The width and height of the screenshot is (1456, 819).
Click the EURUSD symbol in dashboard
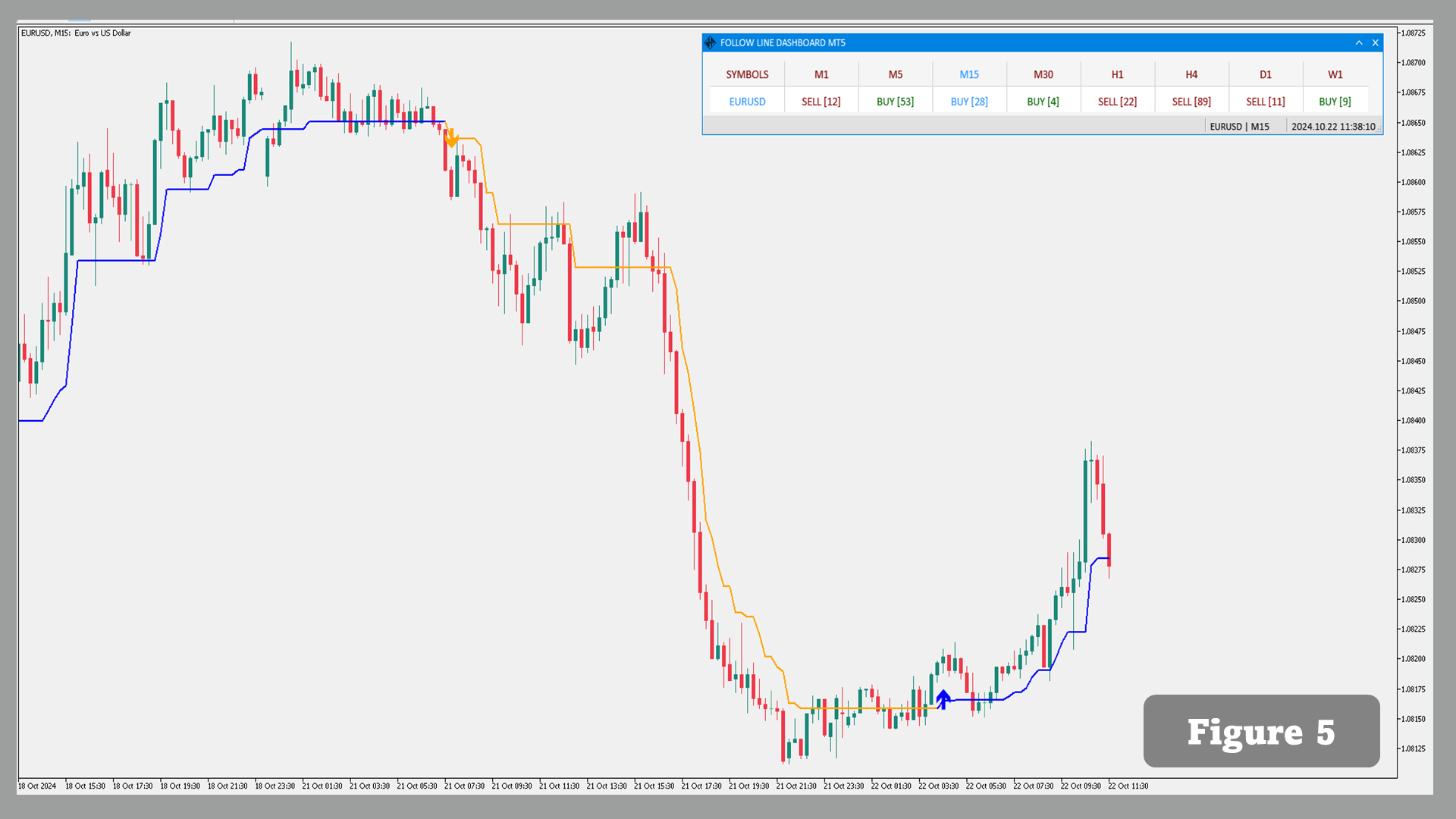coord(747,102)
